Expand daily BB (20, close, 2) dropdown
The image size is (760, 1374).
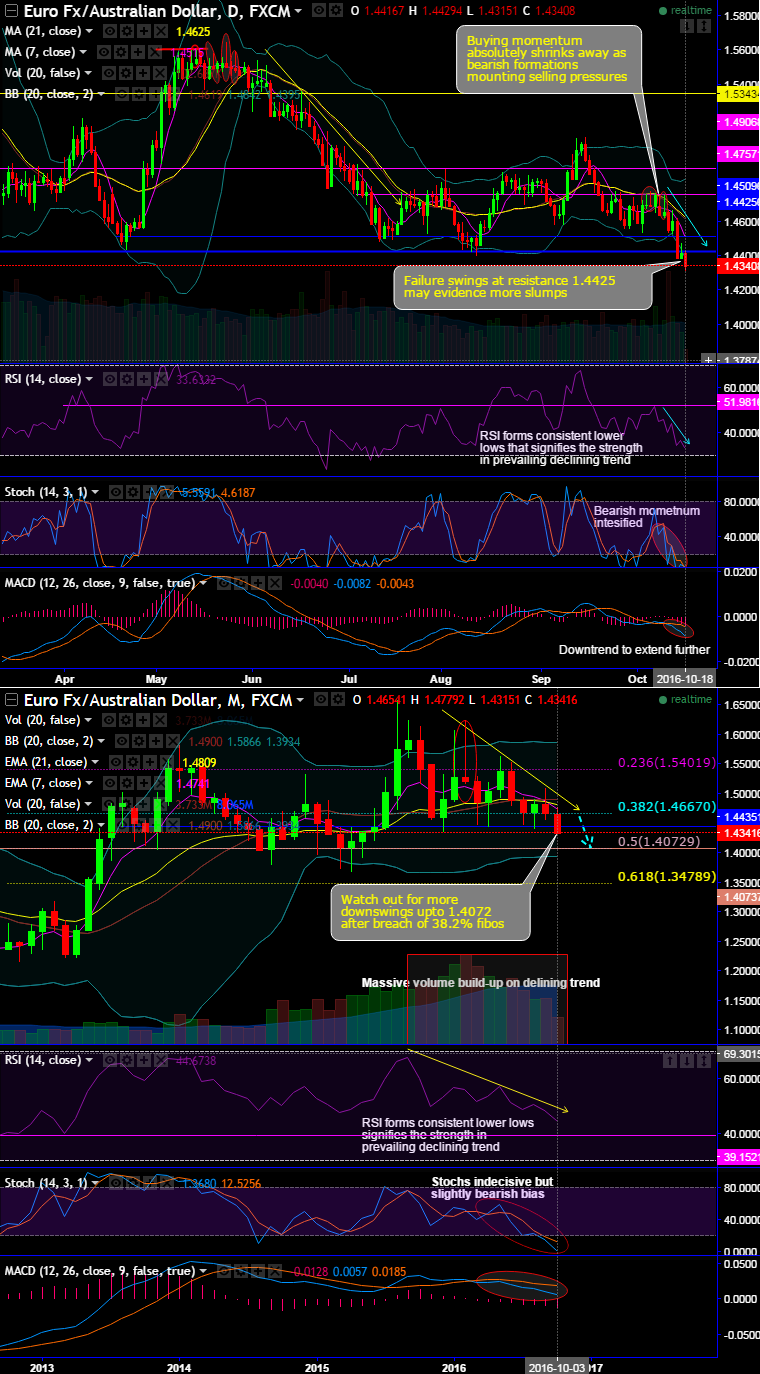click(101, 93)
